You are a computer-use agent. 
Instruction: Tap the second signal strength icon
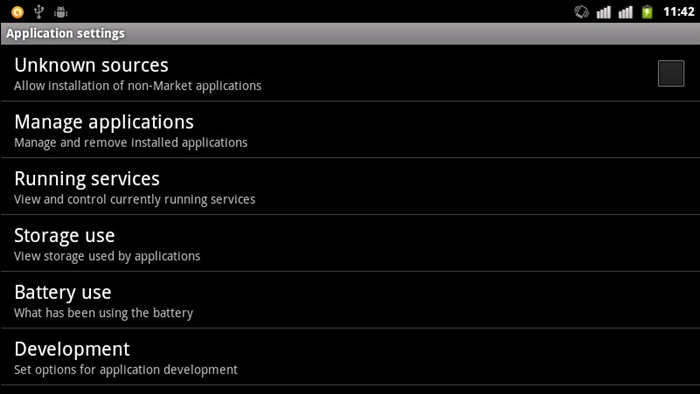pos(625,12)
